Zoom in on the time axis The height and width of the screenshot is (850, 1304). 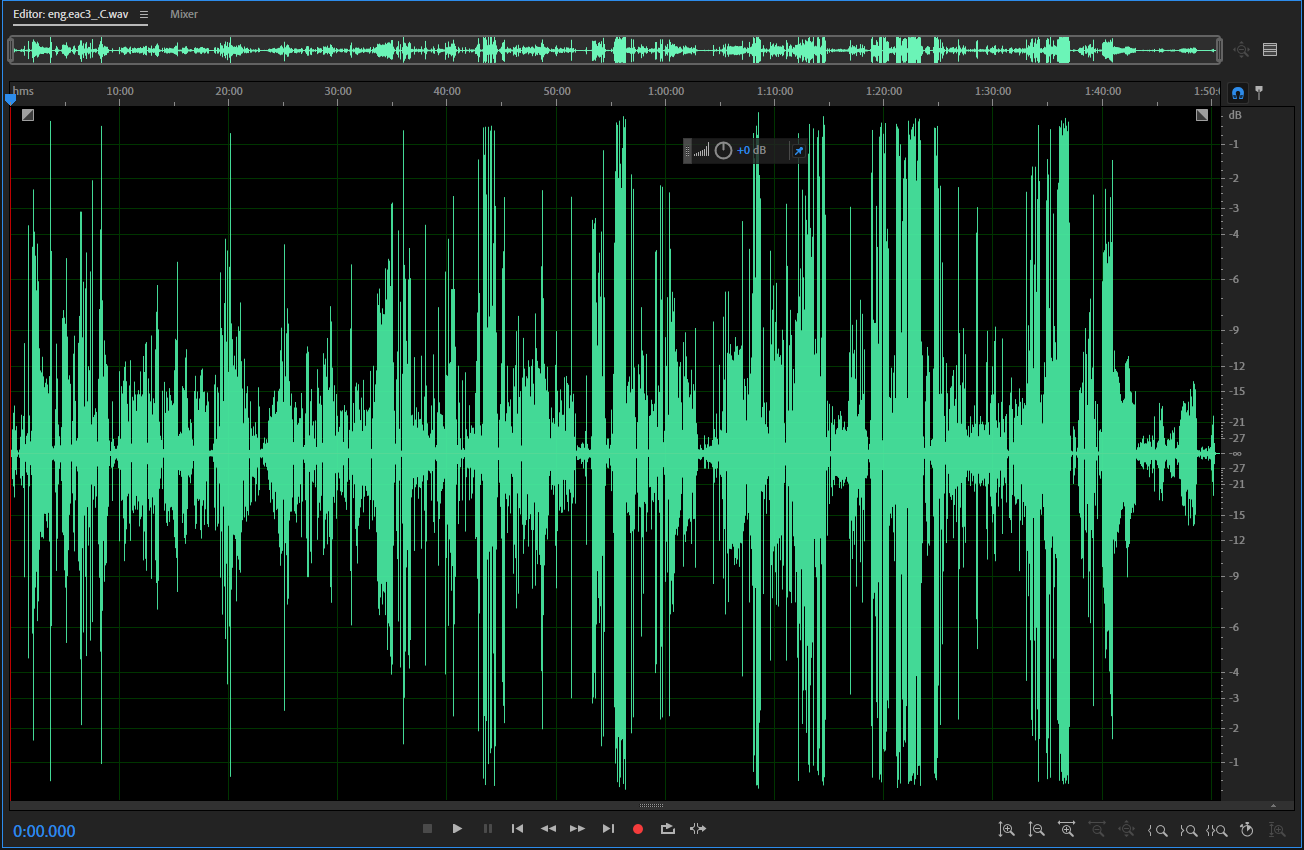click(1066, 829)
